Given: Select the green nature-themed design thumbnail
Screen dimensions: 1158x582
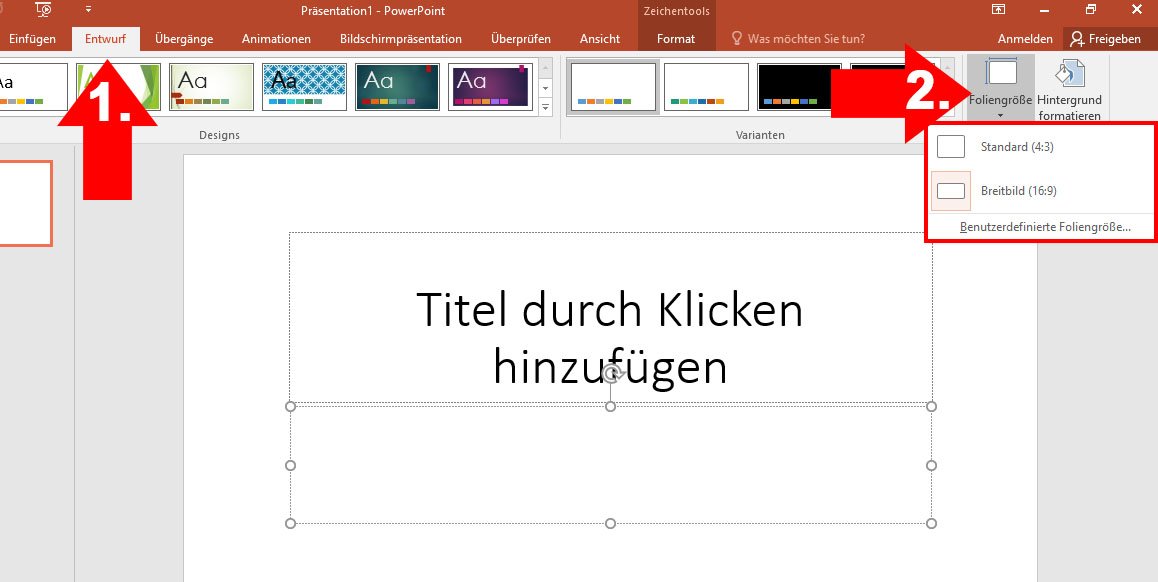Looking at the screenshot, I should [118, 86].
